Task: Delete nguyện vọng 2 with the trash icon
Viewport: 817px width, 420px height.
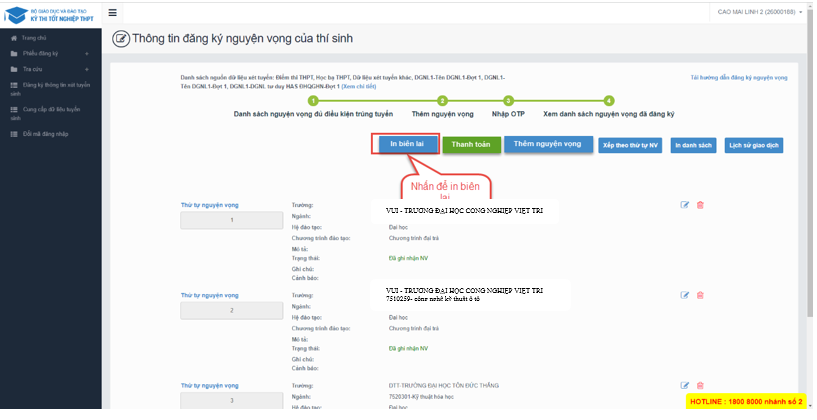Action: point(700,295)
